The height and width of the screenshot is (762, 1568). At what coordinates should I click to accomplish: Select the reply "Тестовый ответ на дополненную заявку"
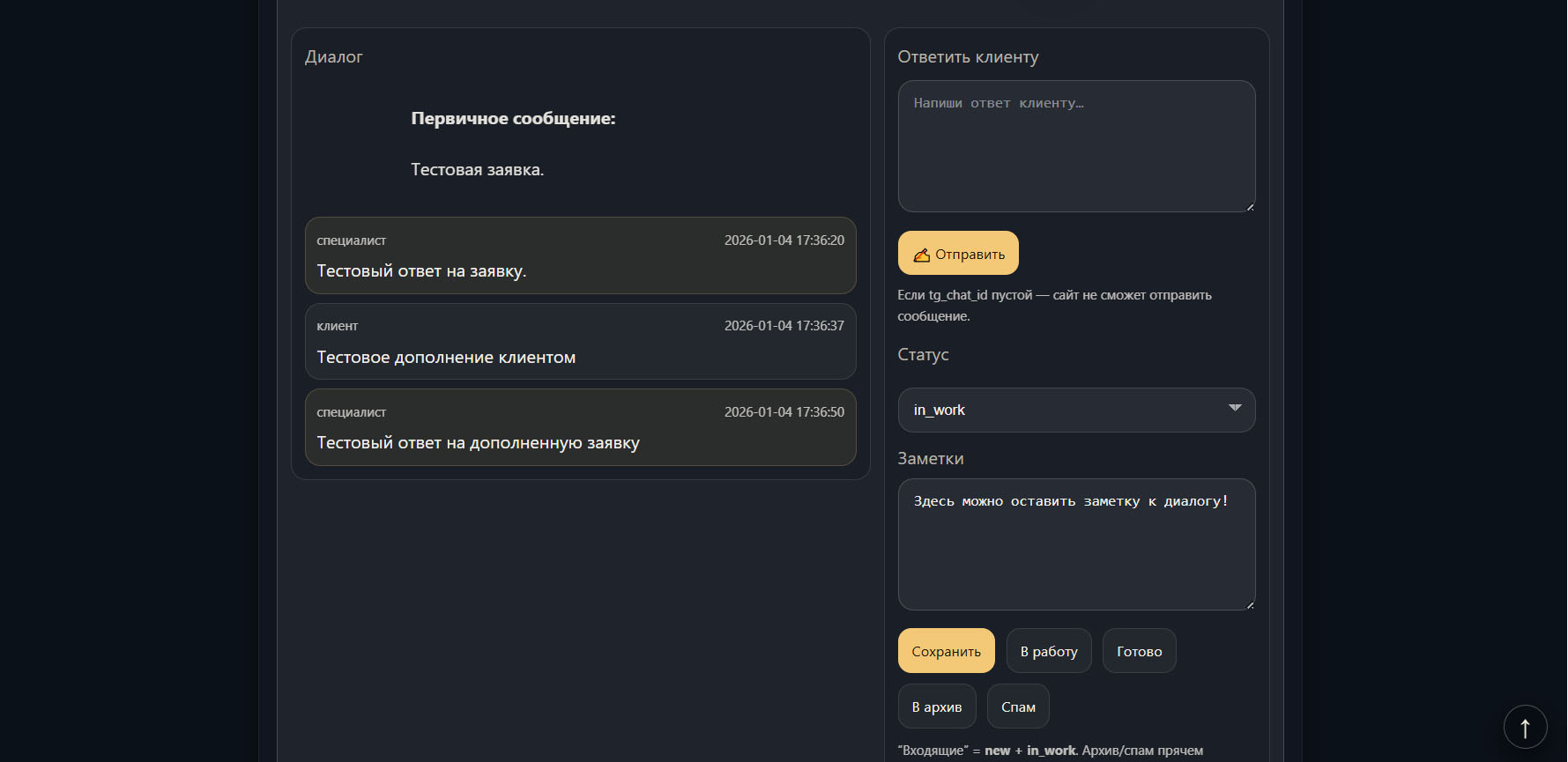[x=478, y=443]
